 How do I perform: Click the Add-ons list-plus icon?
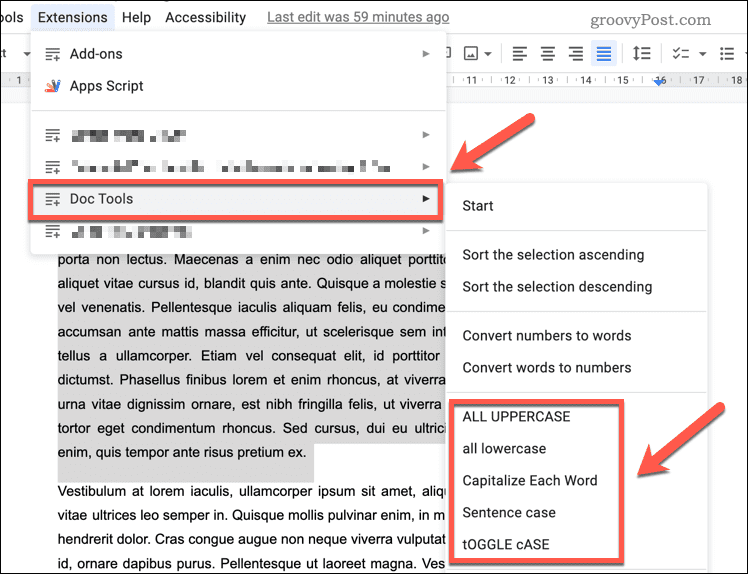point(52,54)
